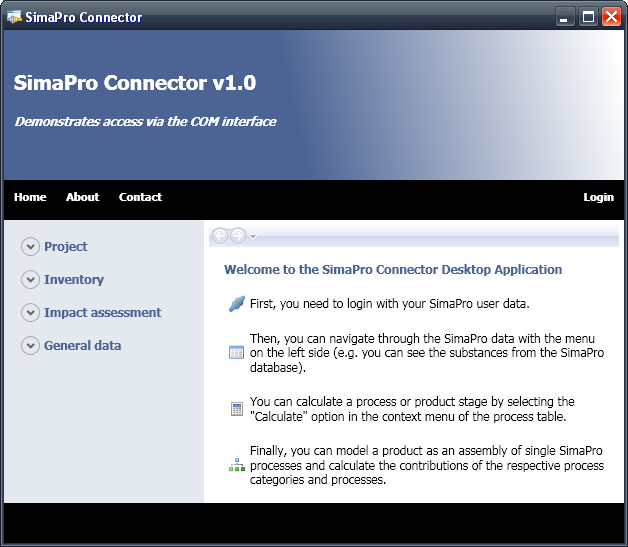Open the Contact menu item
The width and height of the screenshot is (628, 547).
point(140,197)
